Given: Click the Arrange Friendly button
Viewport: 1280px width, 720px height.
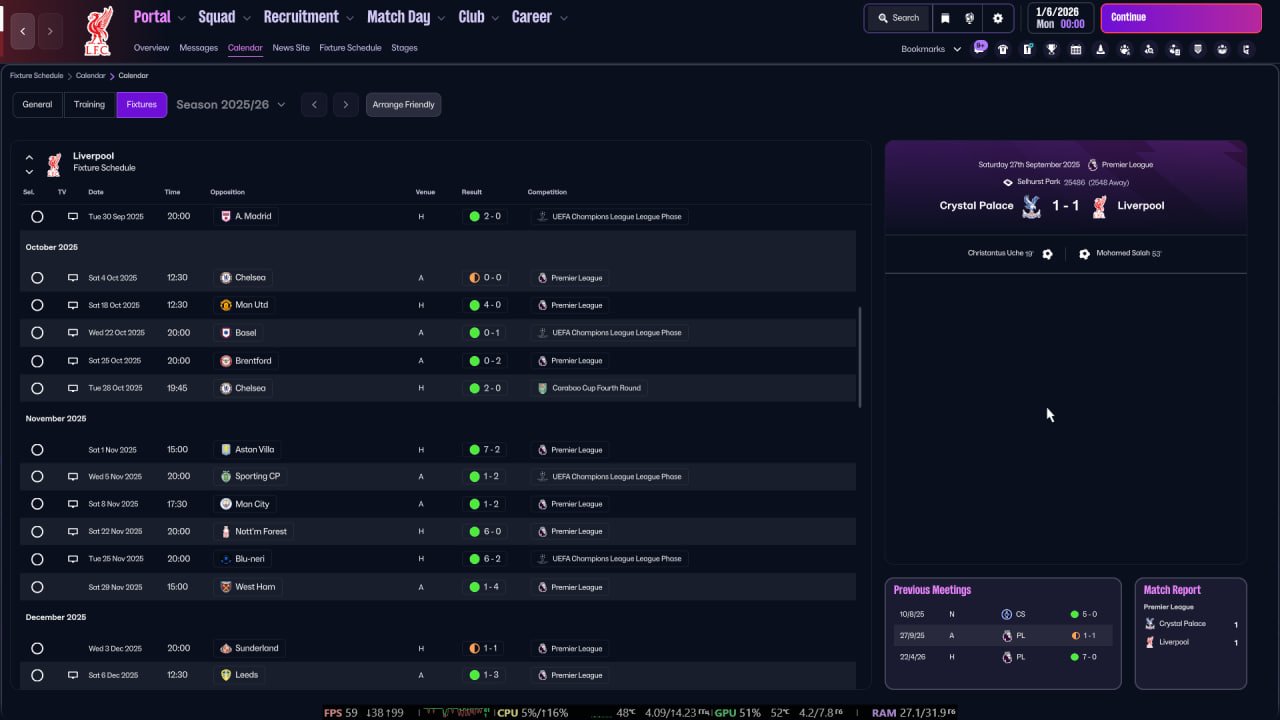Looking at the screenshot, I should 404,105.
